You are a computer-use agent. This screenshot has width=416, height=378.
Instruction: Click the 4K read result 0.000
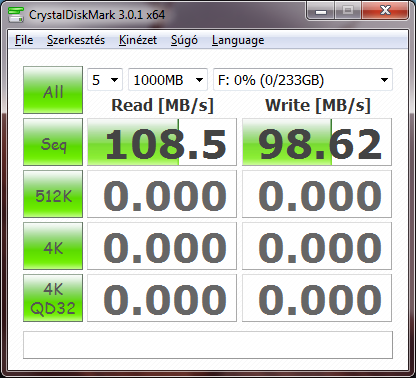tap(162, 246)
